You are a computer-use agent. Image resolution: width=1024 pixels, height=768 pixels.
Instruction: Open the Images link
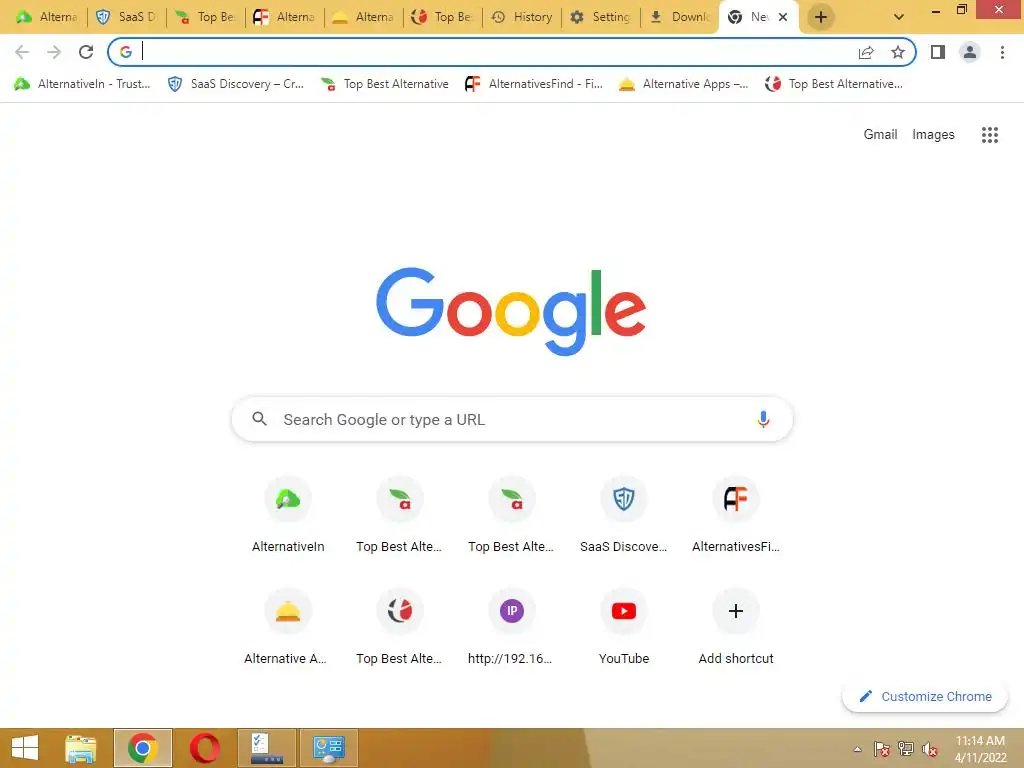[933, 135]
